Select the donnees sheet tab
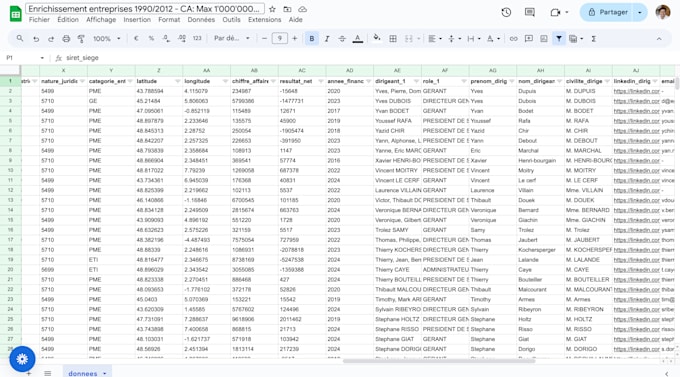Image resolution: width=680 pixels, height=377 pixels. click(x=87, y=373)
